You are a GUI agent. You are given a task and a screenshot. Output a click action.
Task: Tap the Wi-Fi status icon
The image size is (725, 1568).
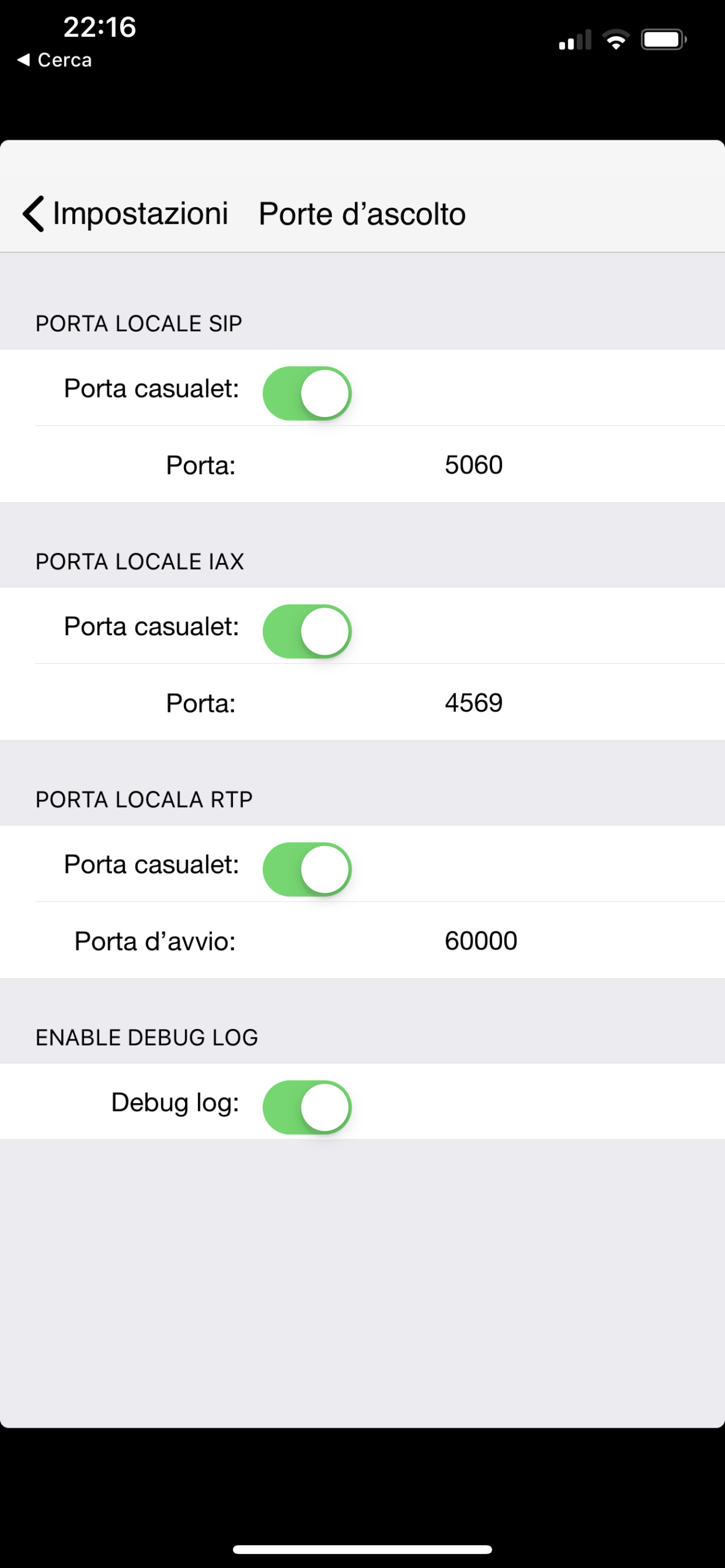[615, 40]
